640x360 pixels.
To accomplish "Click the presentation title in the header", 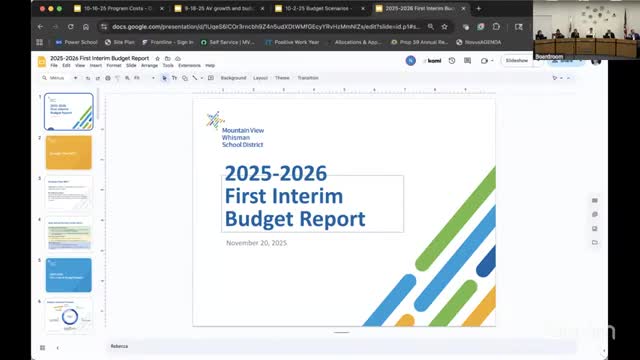I will point(100,58).
